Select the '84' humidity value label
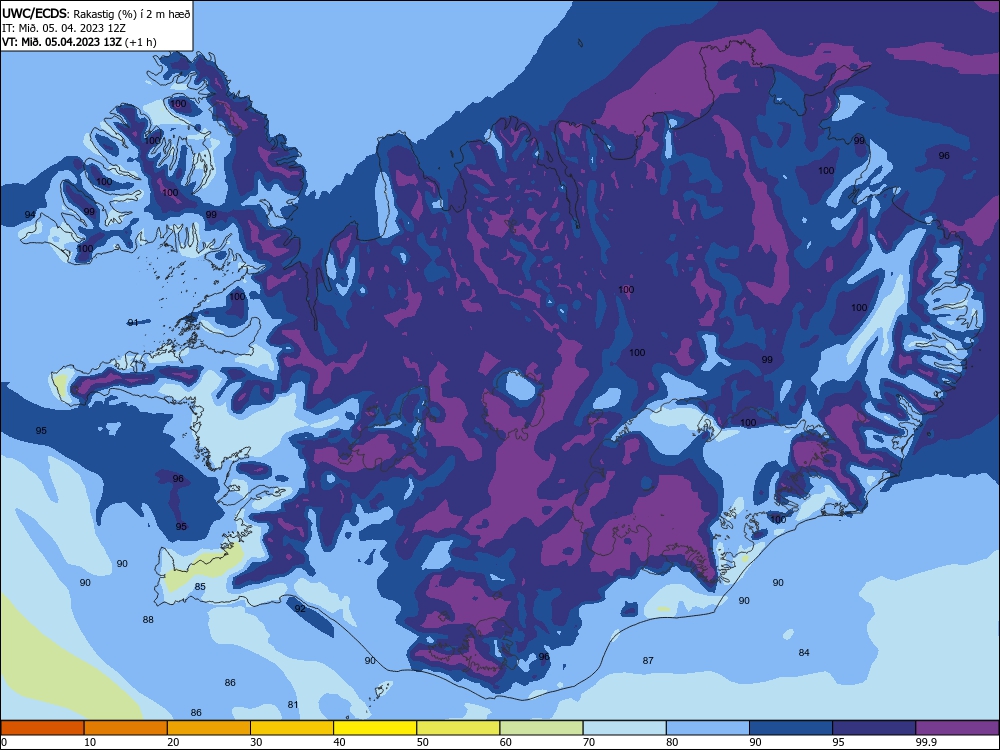Screen dimensions: 1000x750 (804, 652)
